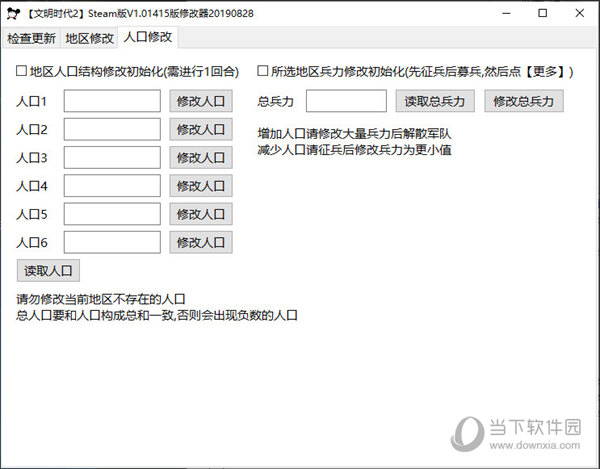Image resolution: width=600 pixels, height=469 pixels.
Task: Focus the 人口1 input field
Action: pyautogui.click(x=112, y=101)
